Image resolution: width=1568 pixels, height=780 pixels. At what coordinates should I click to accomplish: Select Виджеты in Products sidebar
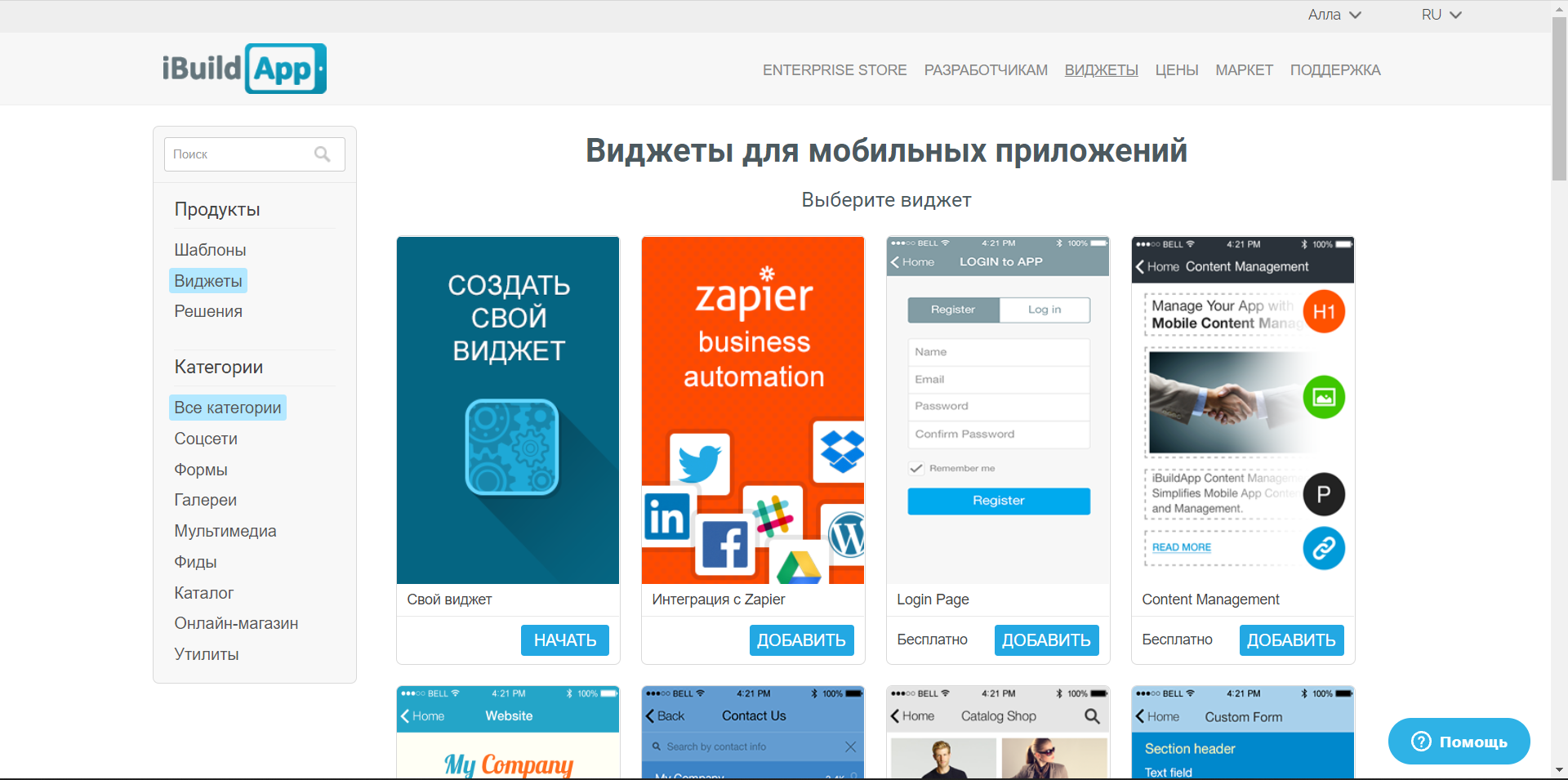[x=208, y=281]
